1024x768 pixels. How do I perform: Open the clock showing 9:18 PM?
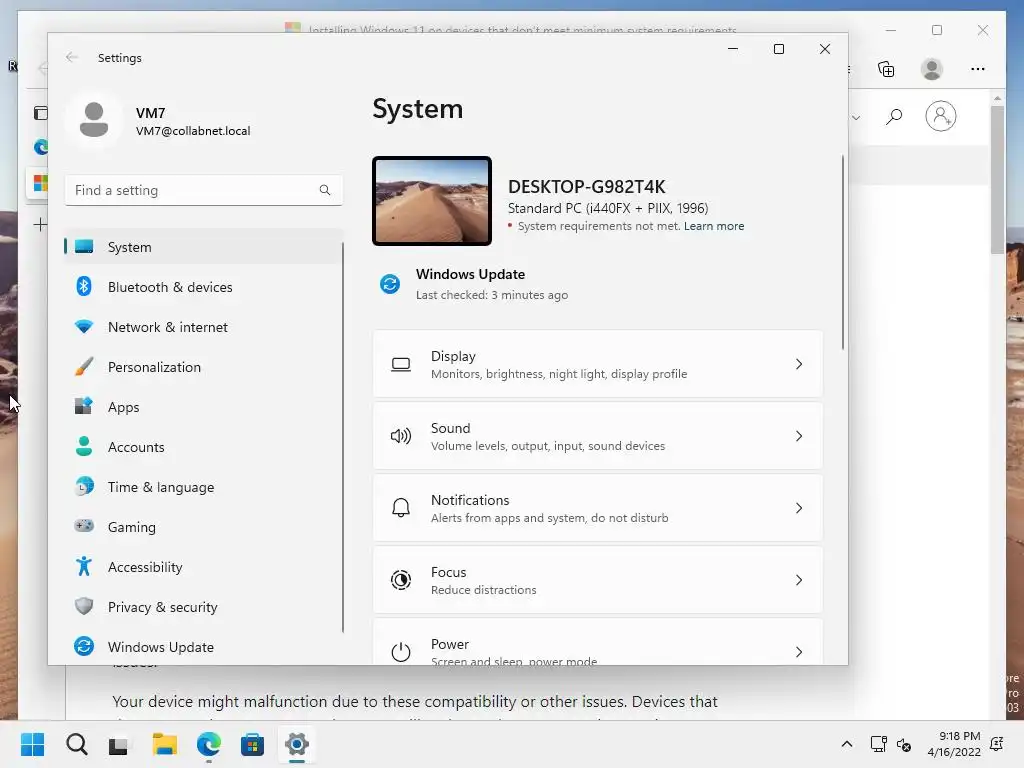954,744
